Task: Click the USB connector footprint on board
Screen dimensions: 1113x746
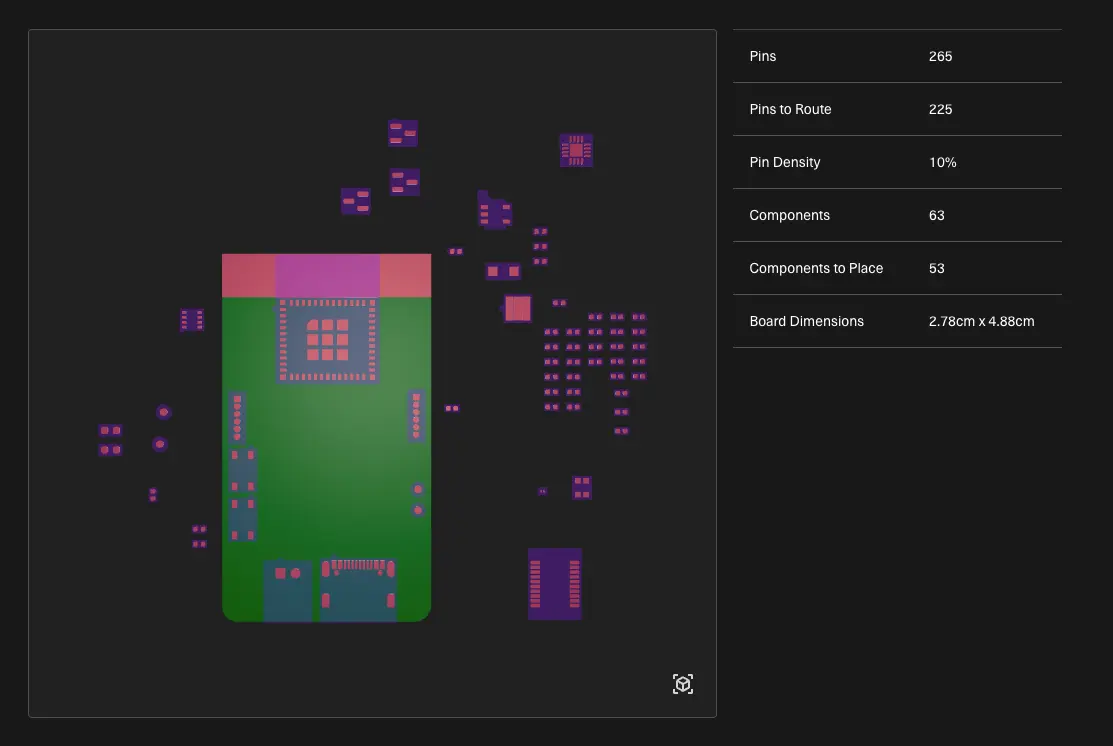Action: point(358,589)
